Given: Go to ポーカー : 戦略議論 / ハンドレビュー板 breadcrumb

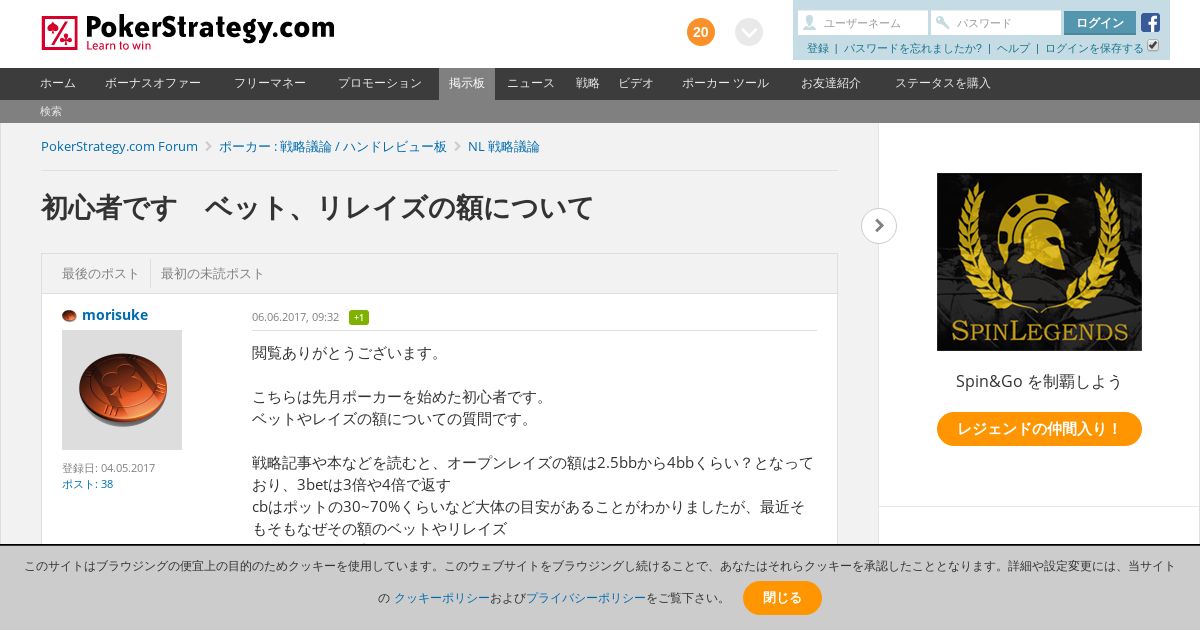Looking at the screenshot, I should (x=333, y=146).
